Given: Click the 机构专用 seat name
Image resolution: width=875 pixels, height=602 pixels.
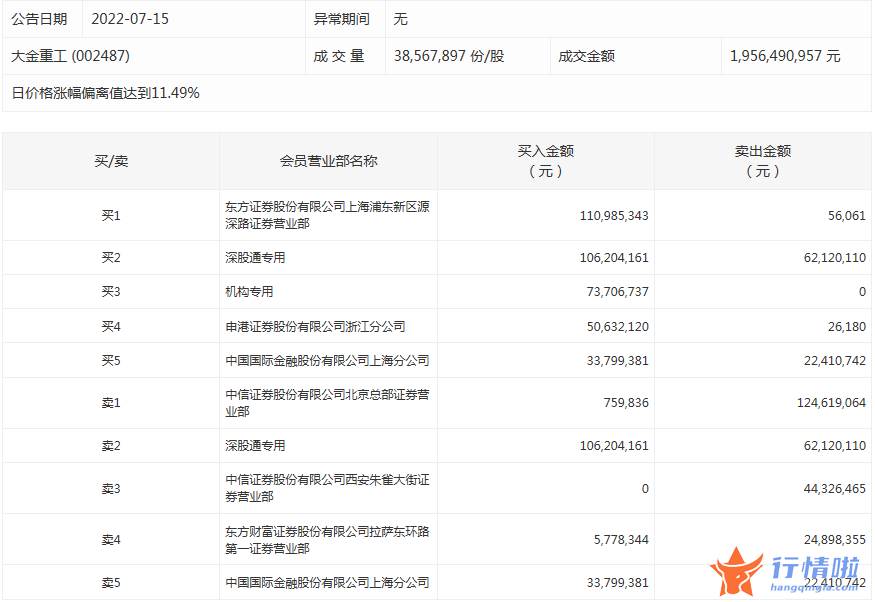Looking at the screenshot, I should click(249, 291).
